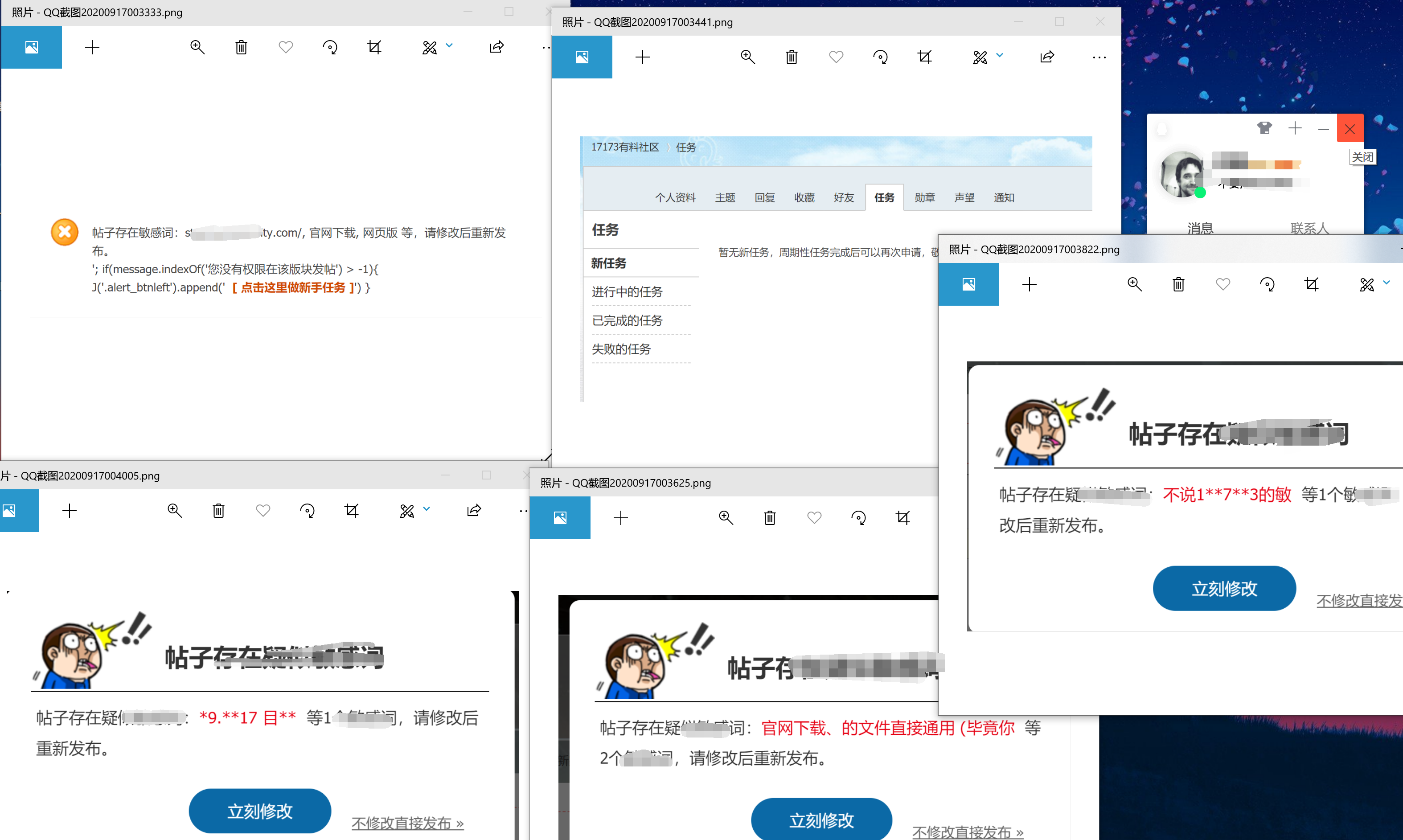
Task: Add to album plus in 003822.png window
Action: 1030,284
